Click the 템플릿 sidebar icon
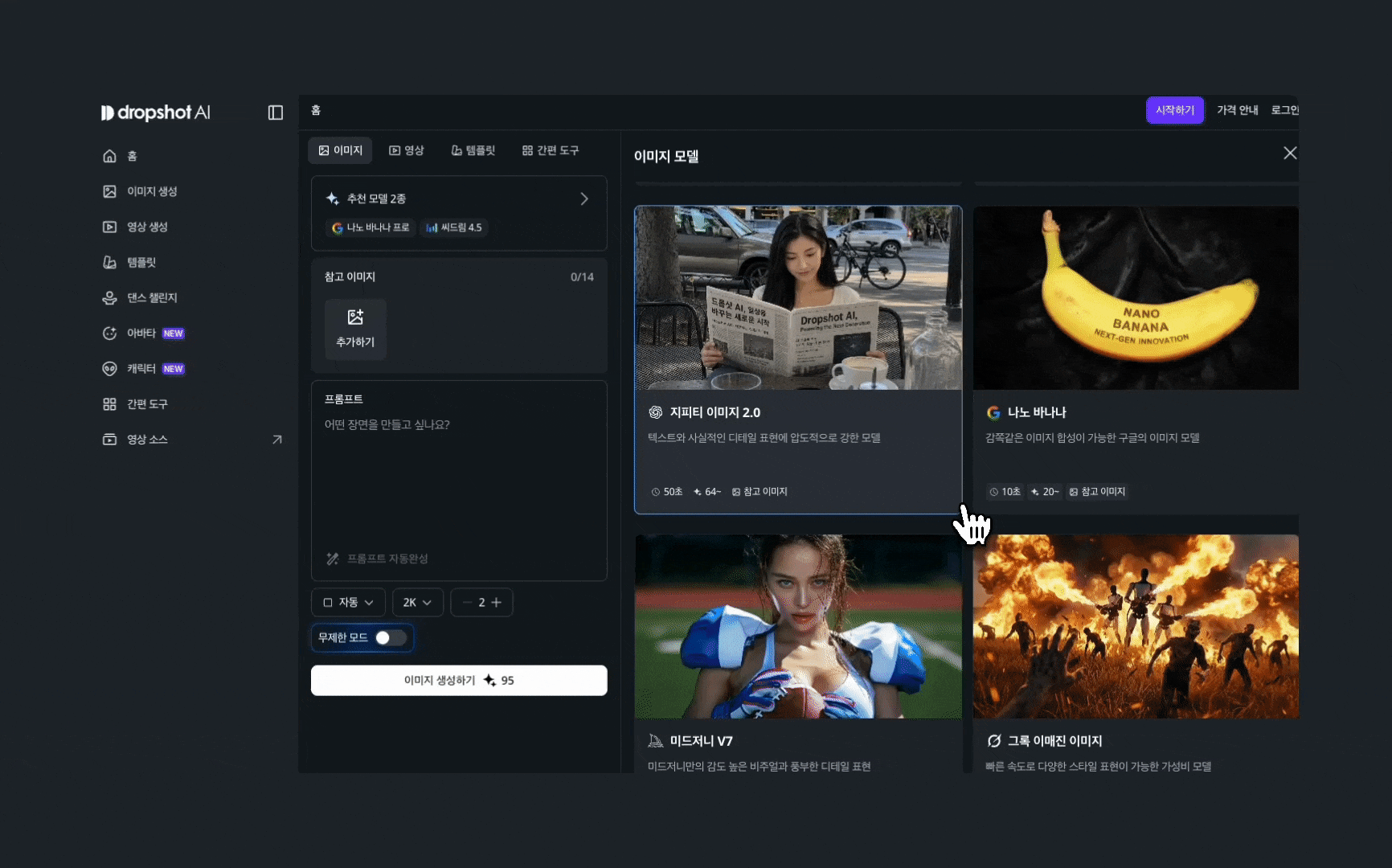The height and width of the screenshot is (868, 1392). pos(109,262)
